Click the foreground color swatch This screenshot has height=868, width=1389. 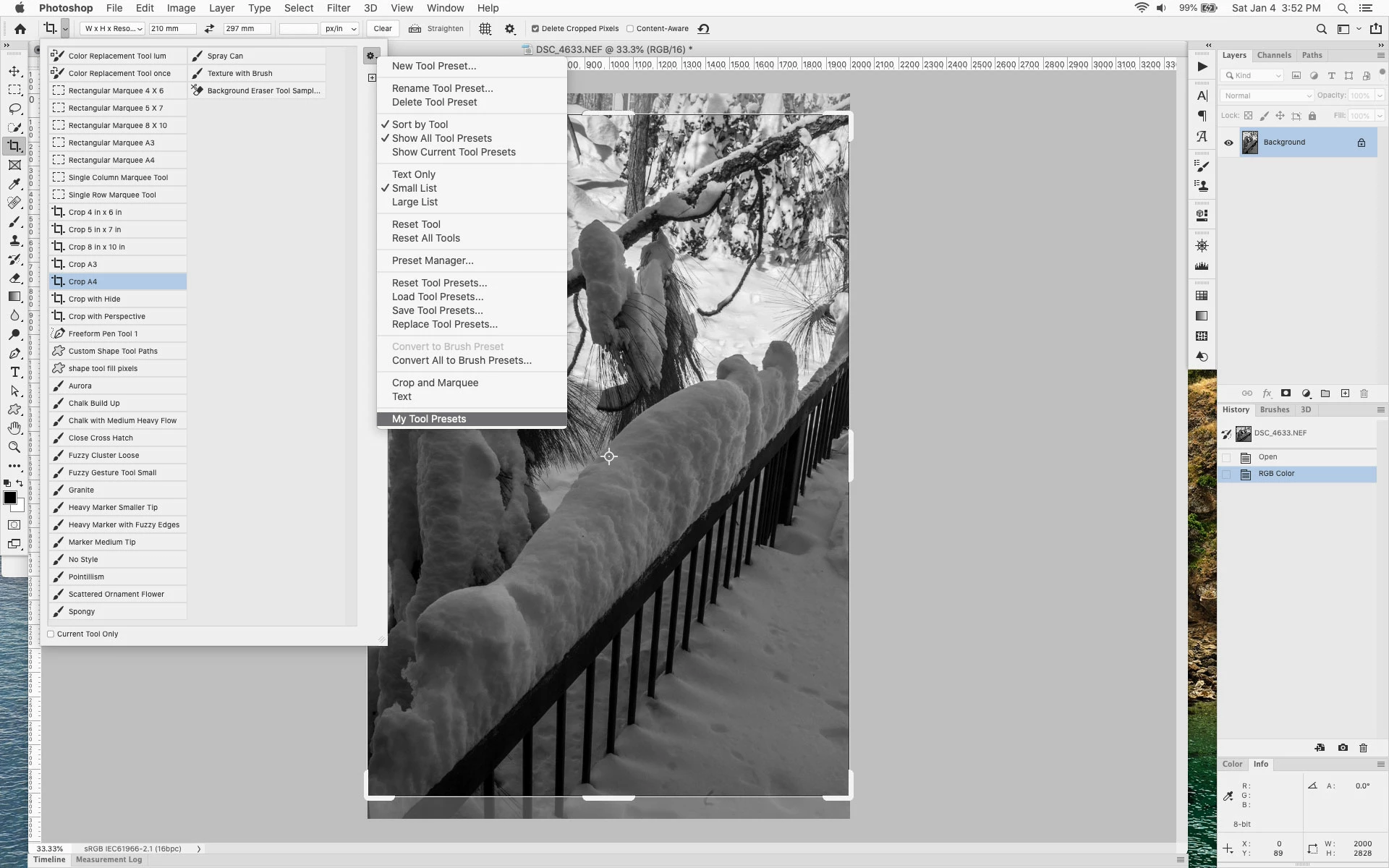point(10,498)
